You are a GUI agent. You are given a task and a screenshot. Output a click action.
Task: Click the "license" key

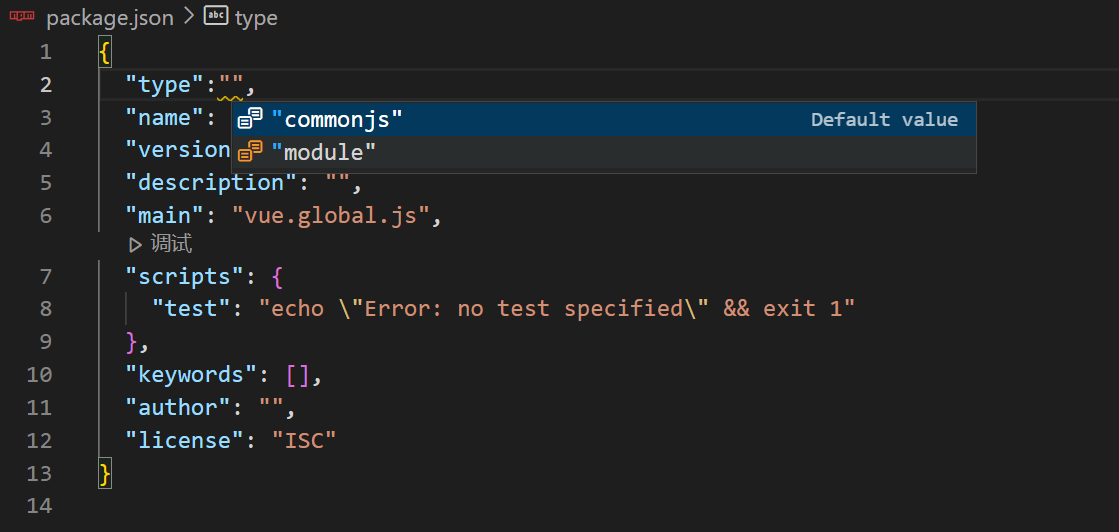click(185, 440)
